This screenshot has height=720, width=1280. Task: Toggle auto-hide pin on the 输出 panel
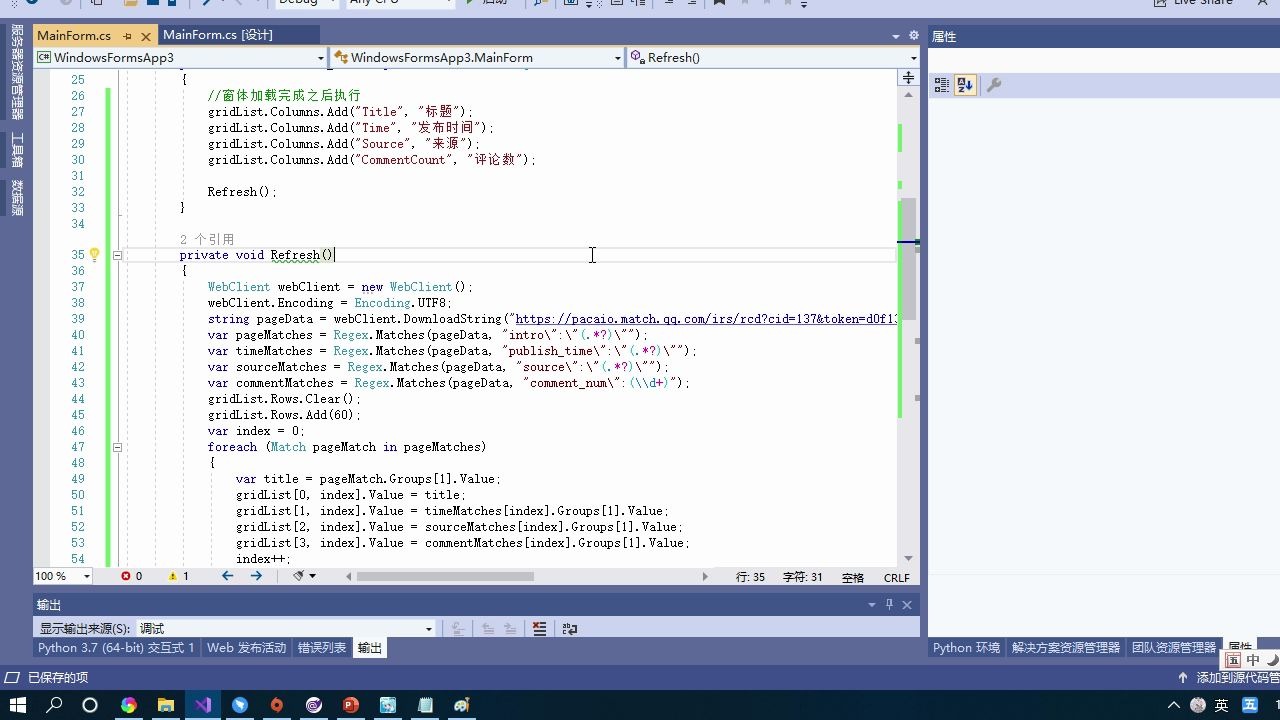889,605
